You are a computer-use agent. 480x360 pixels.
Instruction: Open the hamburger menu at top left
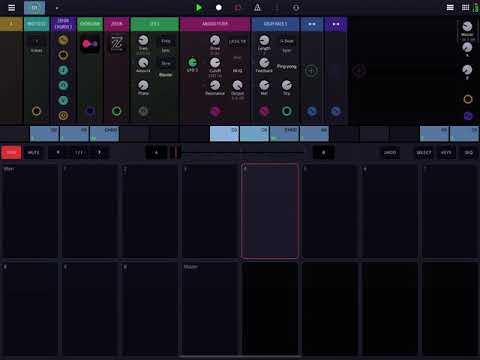coord(11,7)
